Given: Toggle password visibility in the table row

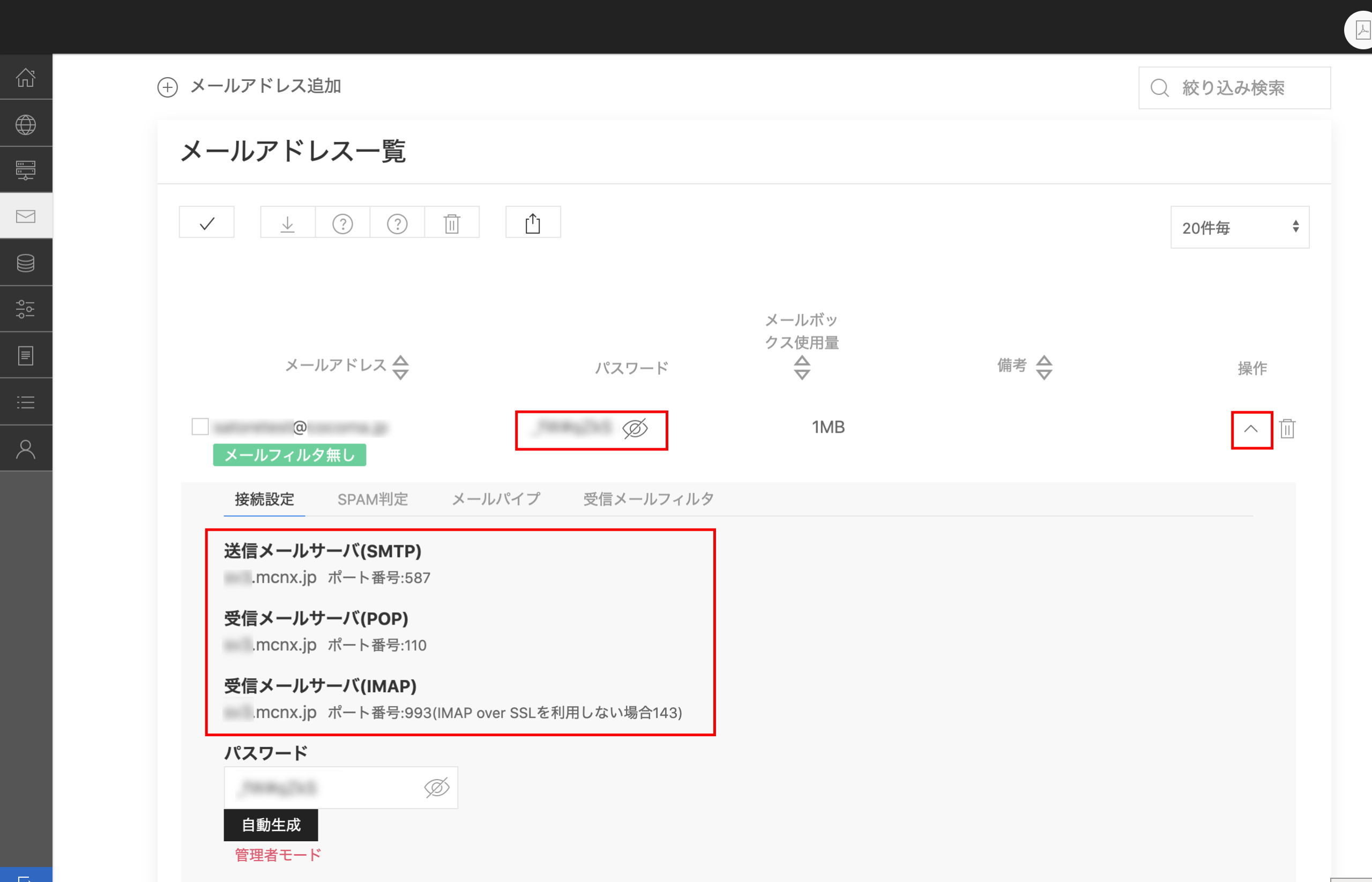Looking at the screenshot, I should [x=635, y=428].
